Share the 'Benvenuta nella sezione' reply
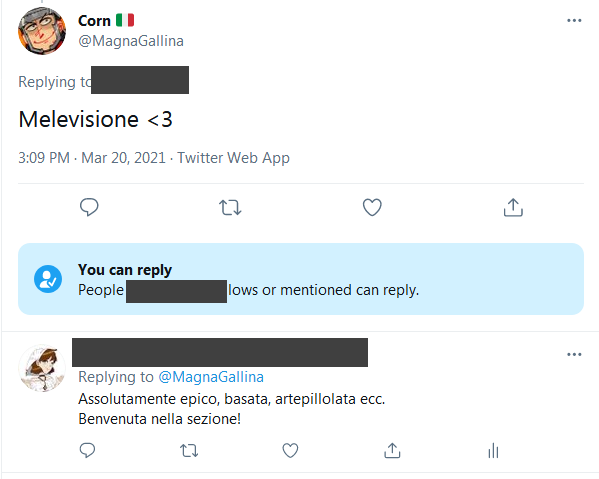Screen dimensions: 599x479 pyautogui.click(x=392, y=450)
